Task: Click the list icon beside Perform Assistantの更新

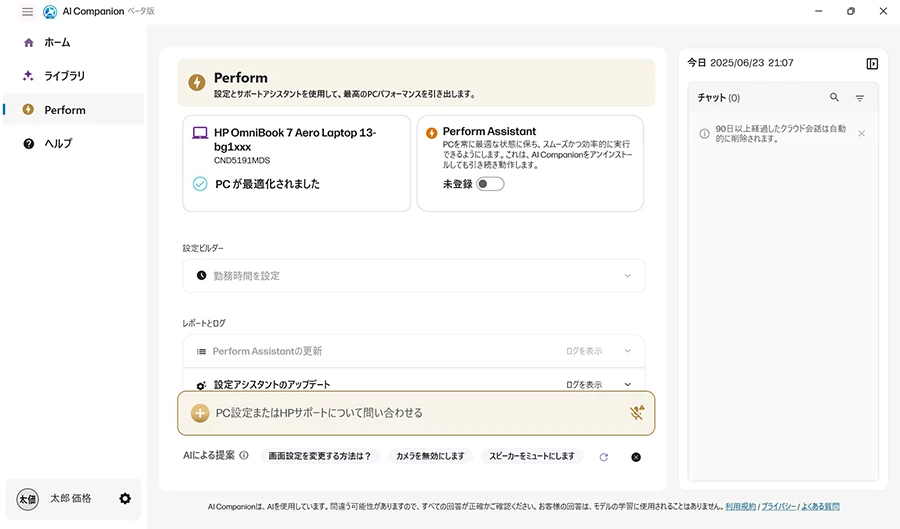Action: (x=201, y=352)
